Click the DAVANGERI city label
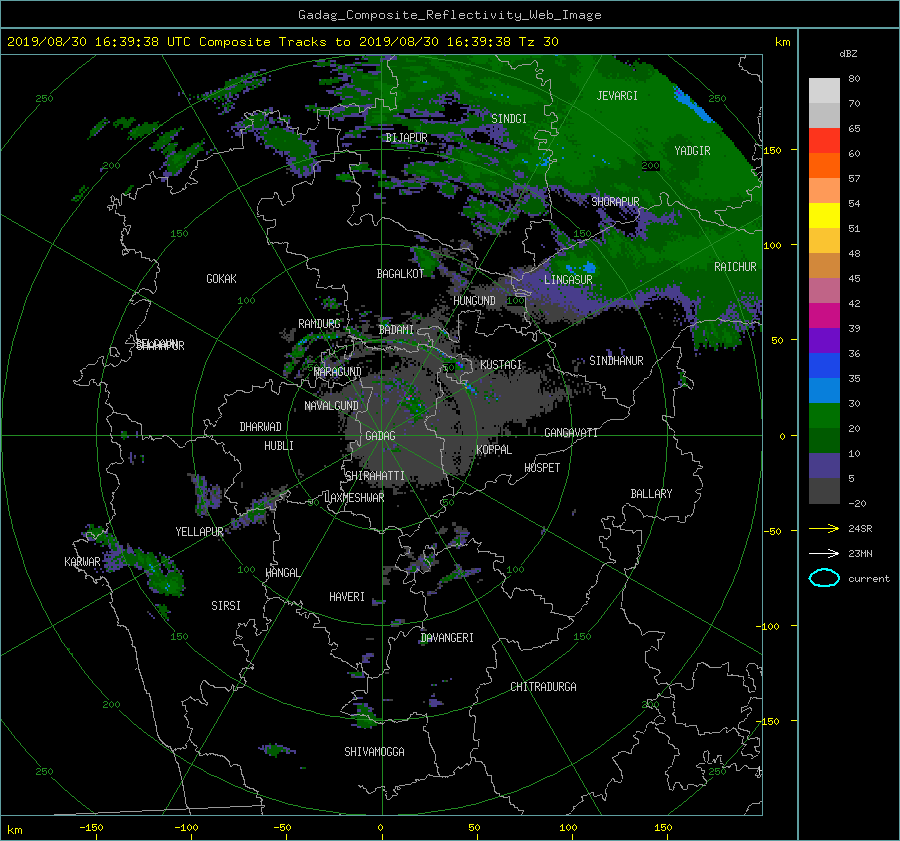Image resolution: width=900 pixels, height=841 pixels. (x=447, y=638)
